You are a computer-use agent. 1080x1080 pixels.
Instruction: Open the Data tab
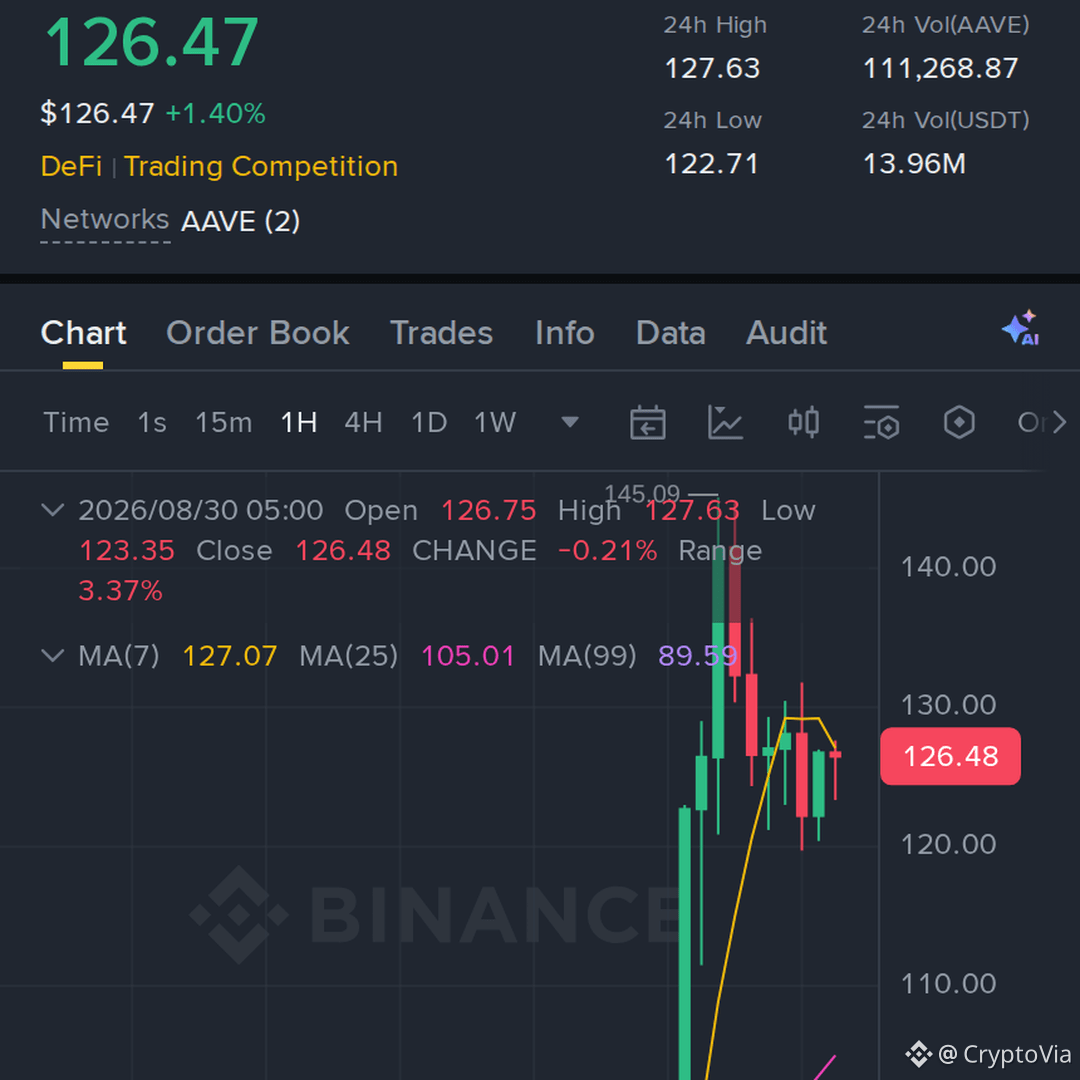tap(671, 333)
